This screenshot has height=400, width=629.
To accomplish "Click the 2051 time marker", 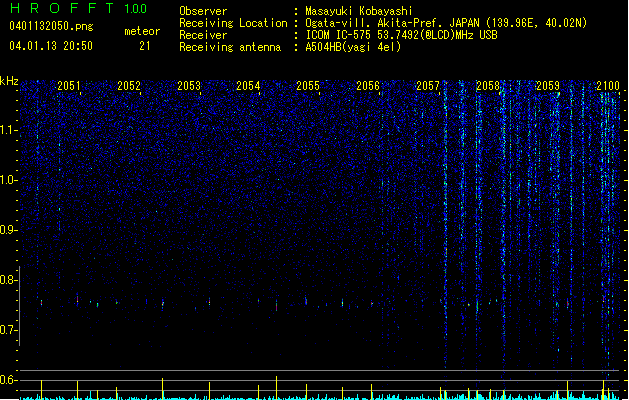I will 69,86.
